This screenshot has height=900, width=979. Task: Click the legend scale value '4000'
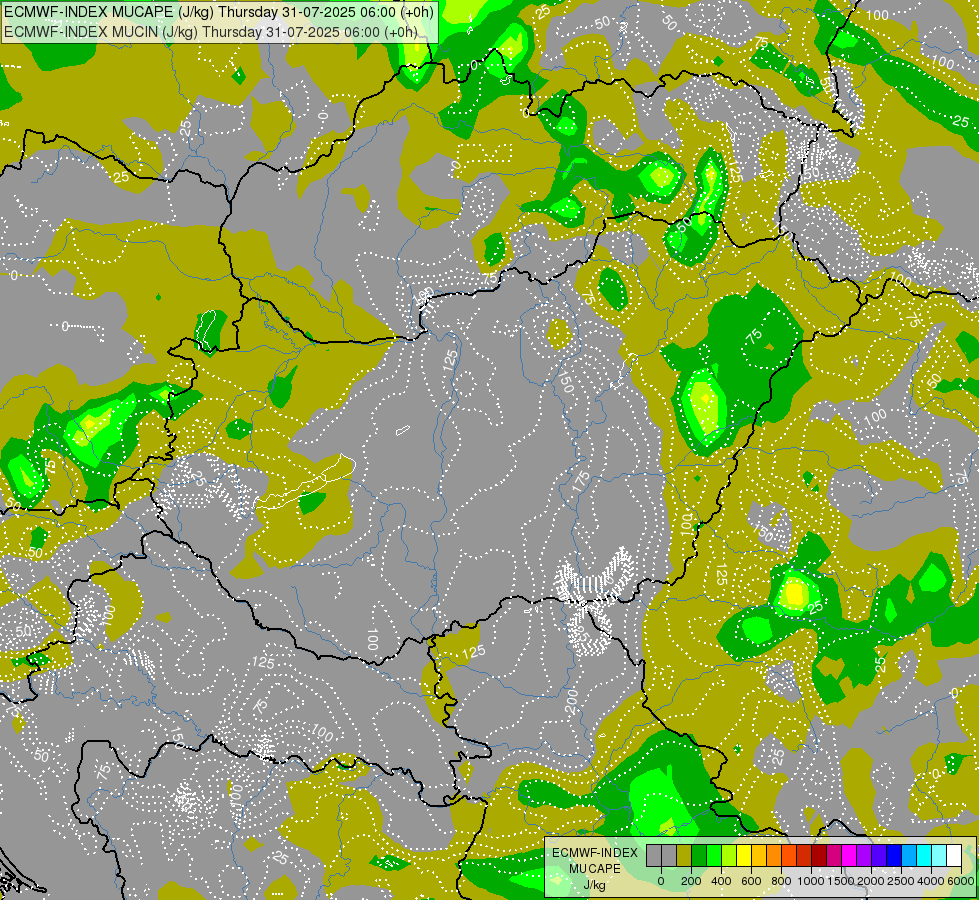pyautogui.click(x=932, y=881)
